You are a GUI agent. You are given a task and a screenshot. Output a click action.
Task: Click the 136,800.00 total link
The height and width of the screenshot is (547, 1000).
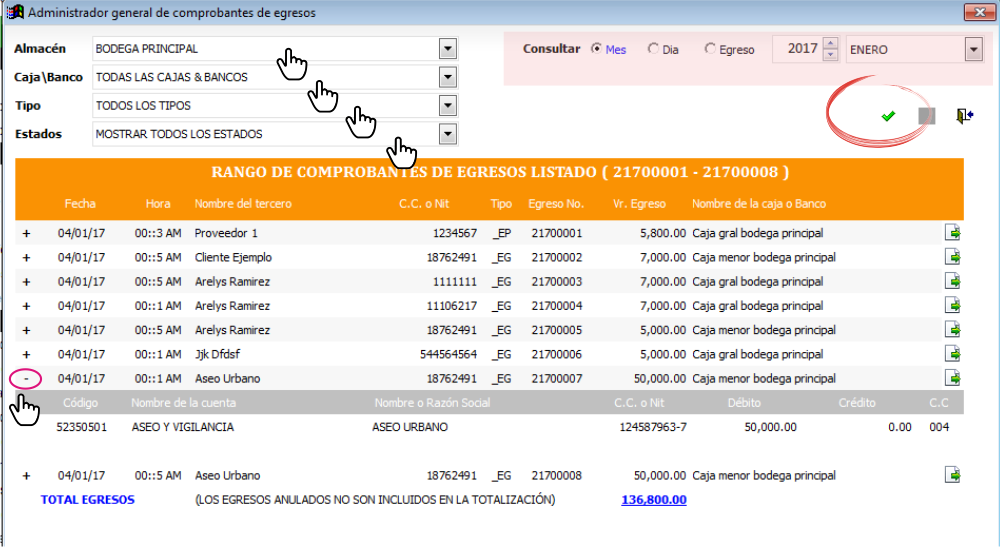point(654,500)
